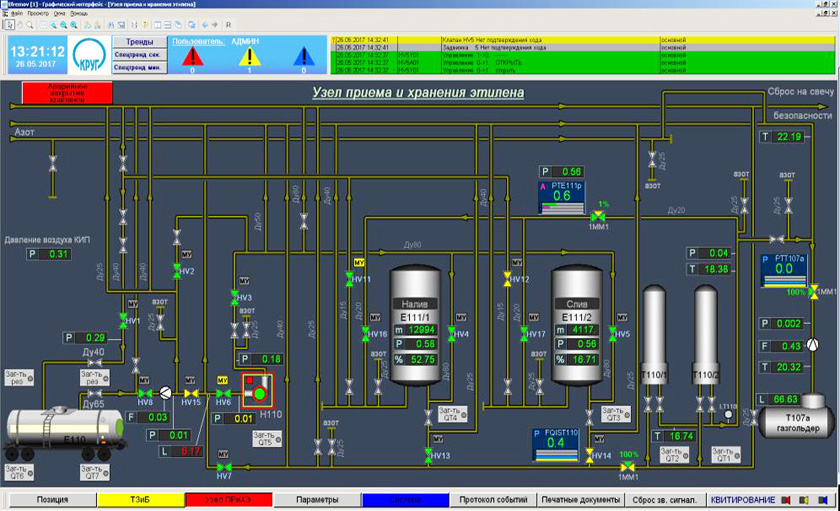
Task: Click the Пользователь link
Action: [x=198, y=41]
